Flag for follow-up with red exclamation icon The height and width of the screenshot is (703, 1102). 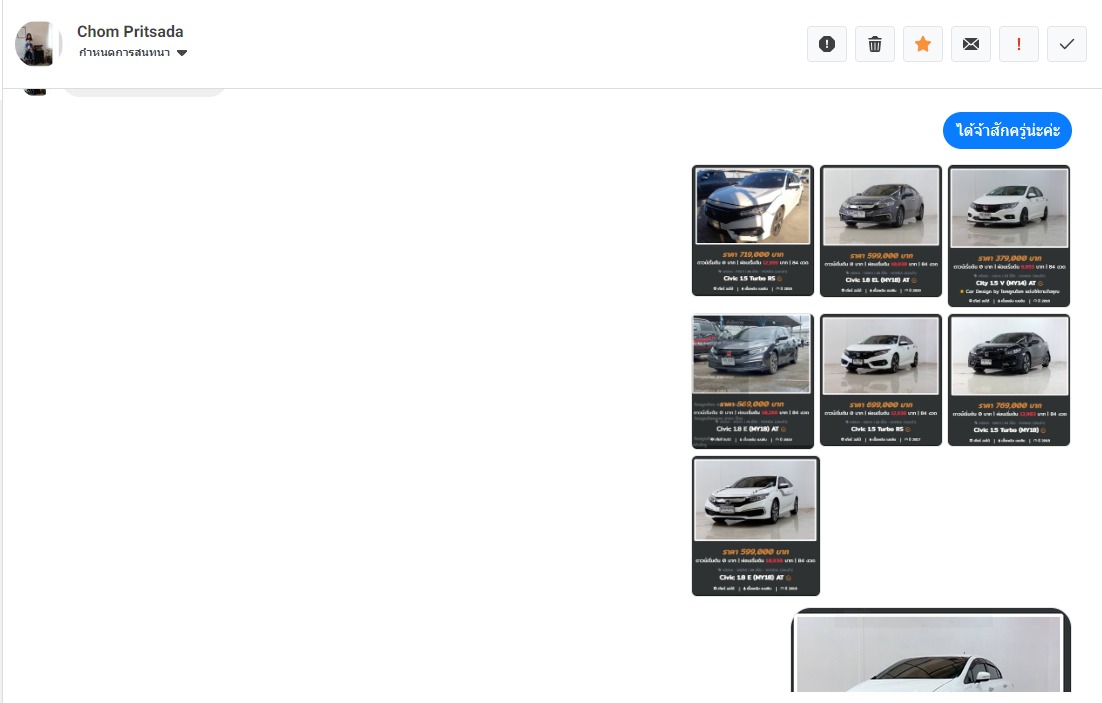[x=1018, y=44]
